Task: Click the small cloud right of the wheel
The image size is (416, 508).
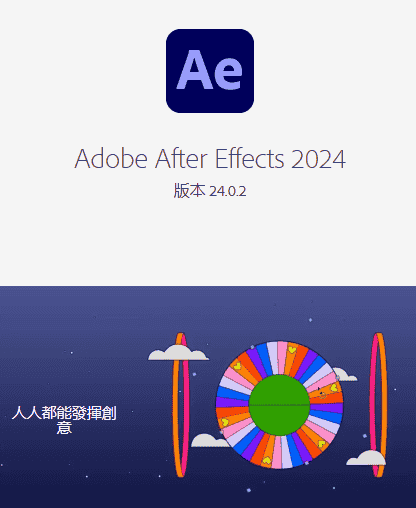Action: click(x=345, y=375)
